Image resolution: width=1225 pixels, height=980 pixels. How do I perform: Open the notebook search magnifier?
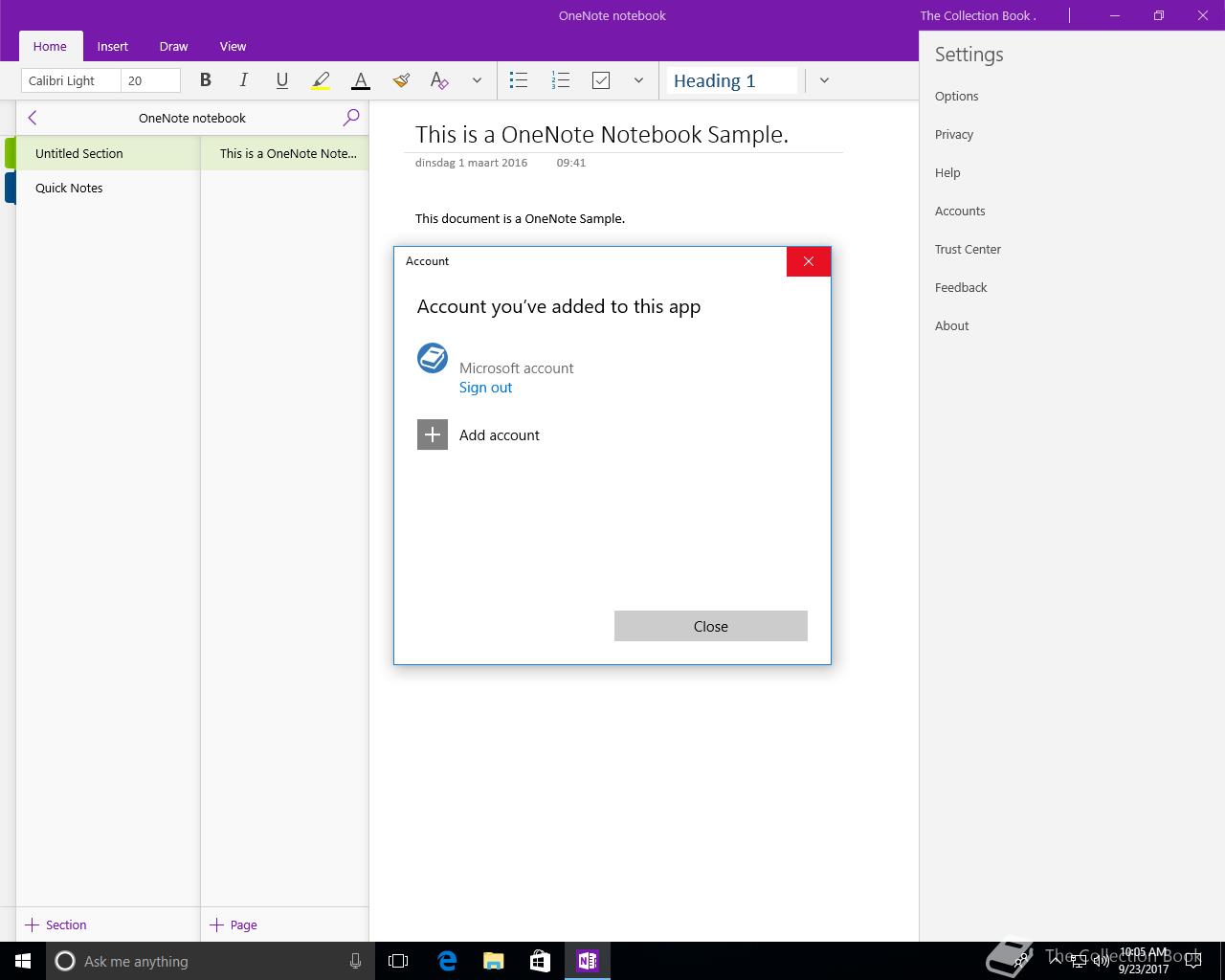click(351, 117)
